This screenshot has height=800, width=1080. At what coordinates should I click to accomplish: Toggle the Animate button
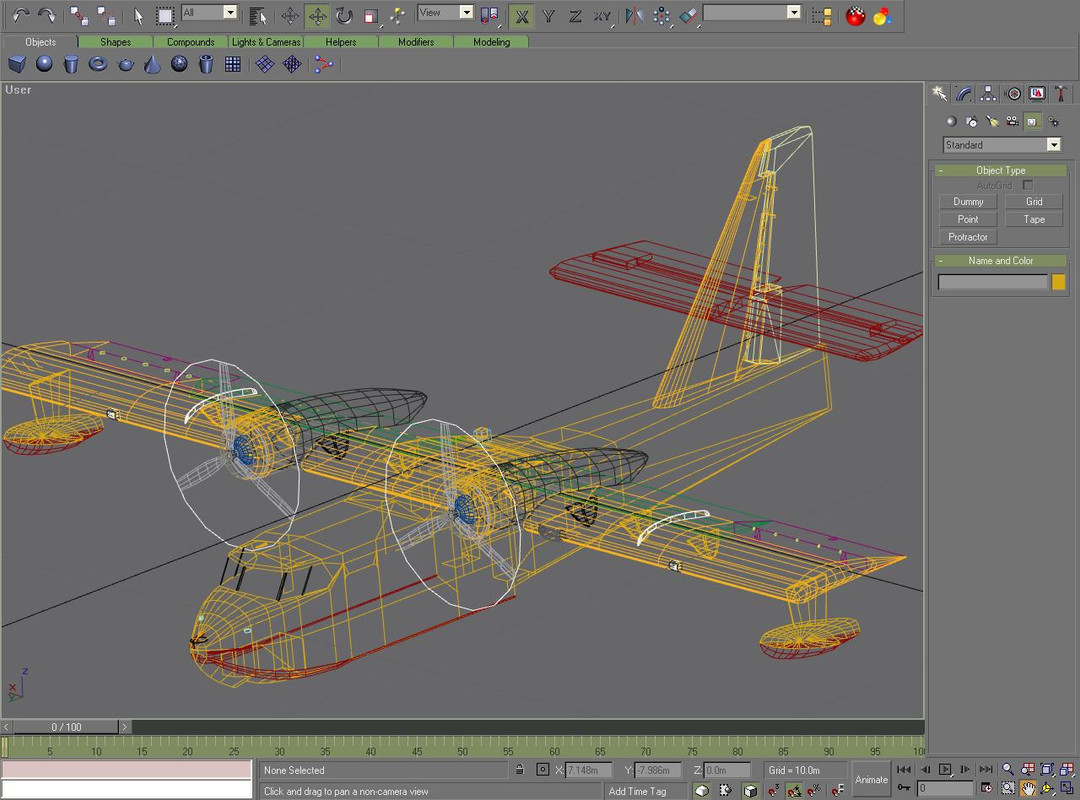point(871,779)
